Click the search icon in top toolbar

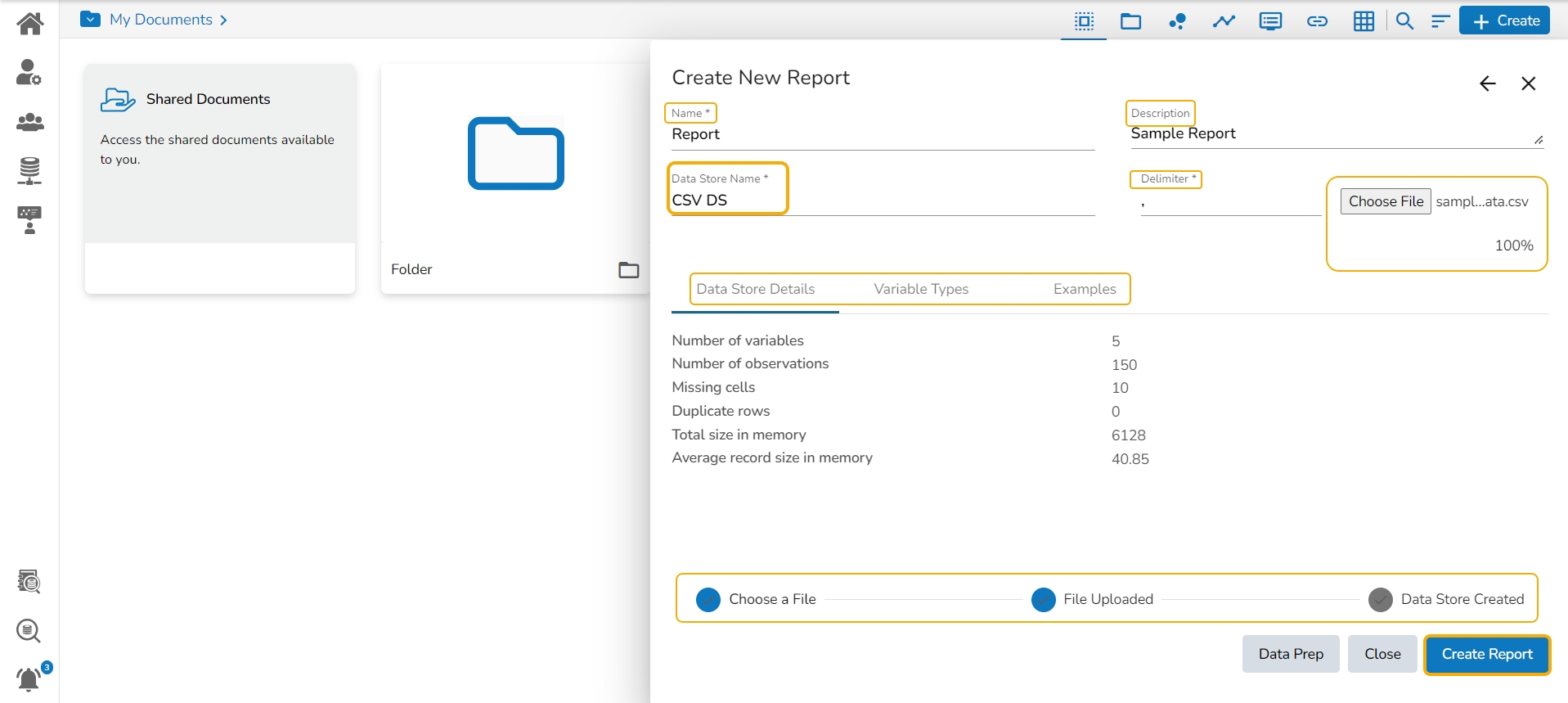pyautogui.click(x=1404, y=21)
